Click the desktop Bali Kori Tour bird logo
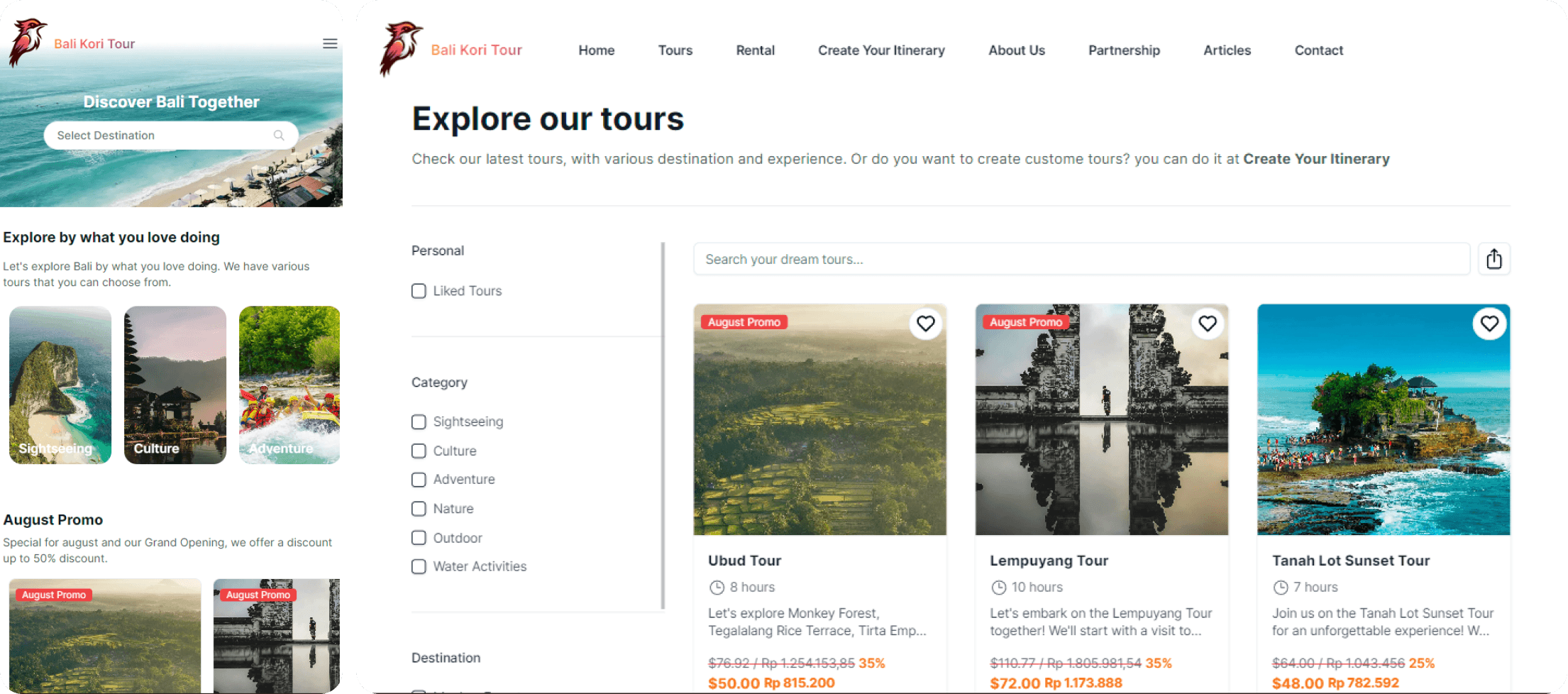1568x694 pixels. (400, 48)
